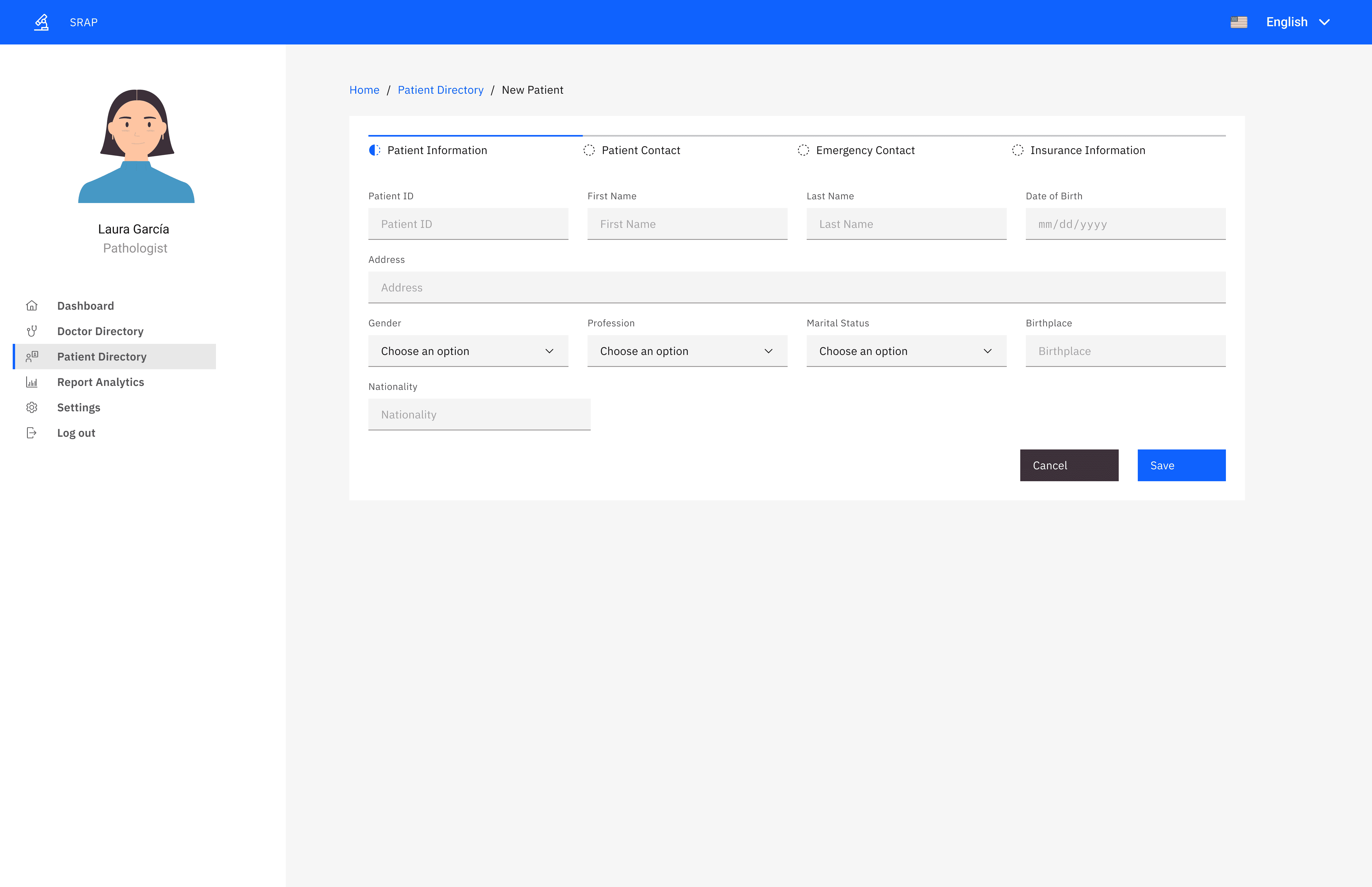Click the Report Analytics chart icon
The width and height of the screenshot is (1372, 887).
pos(32,382)
